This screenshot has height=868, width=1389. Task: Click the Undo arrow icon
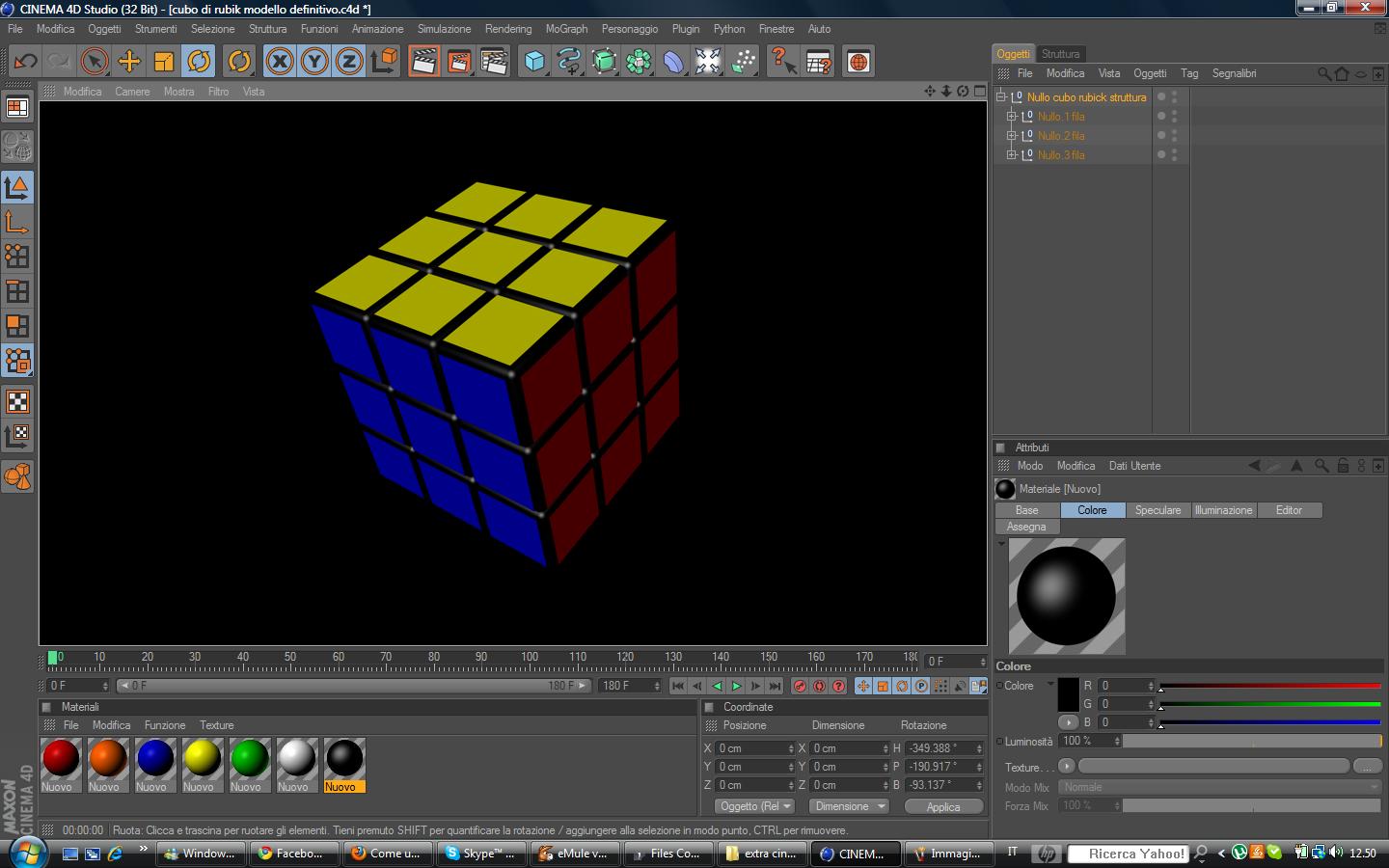pos(25,62)
